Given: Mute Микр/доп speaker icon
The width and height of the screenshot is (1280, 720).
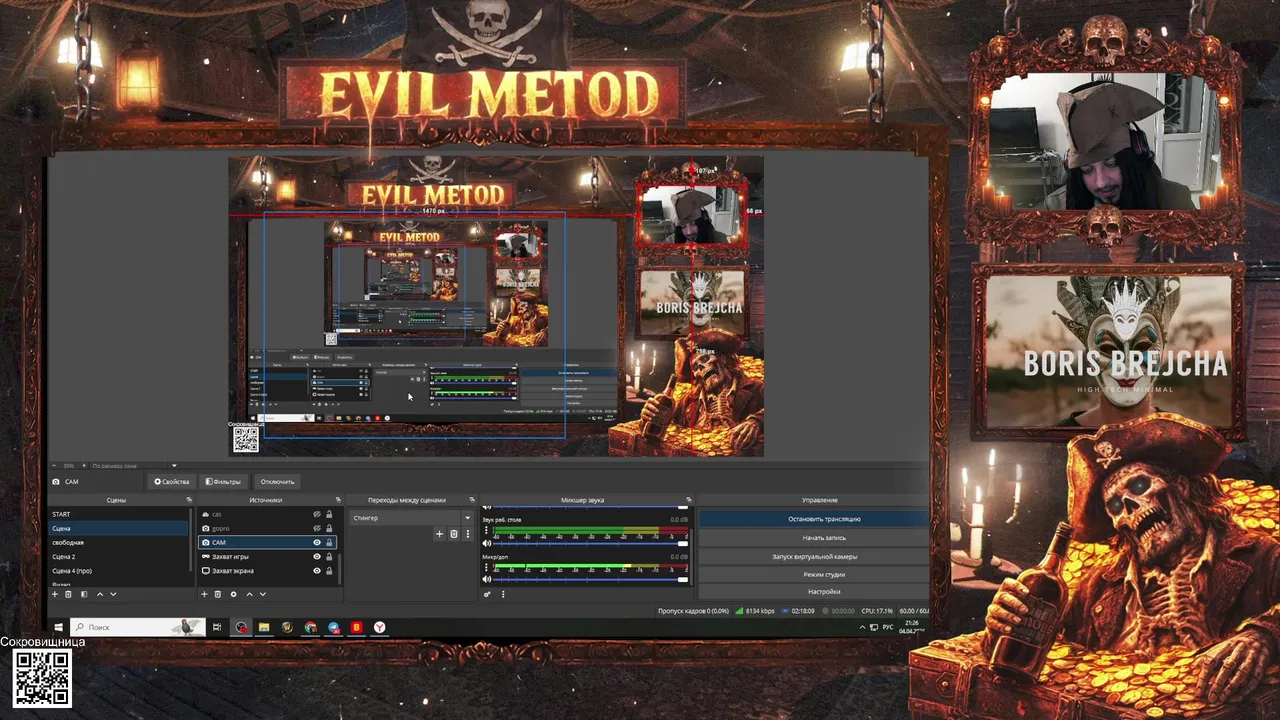Looking at the screenshot, I should tap(488, 579).
